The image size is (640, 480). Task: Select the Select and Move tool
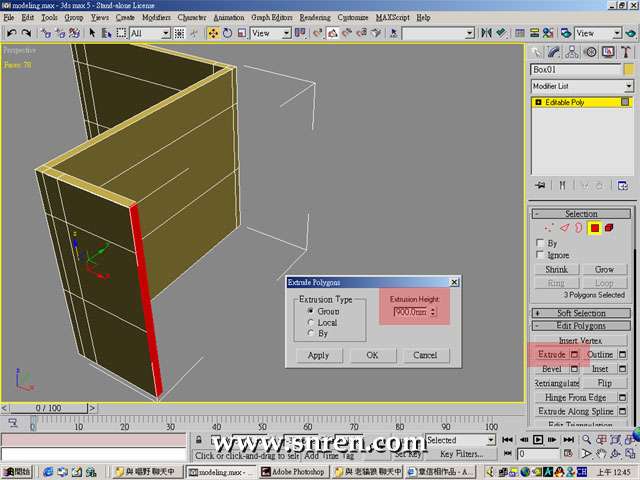214,33
